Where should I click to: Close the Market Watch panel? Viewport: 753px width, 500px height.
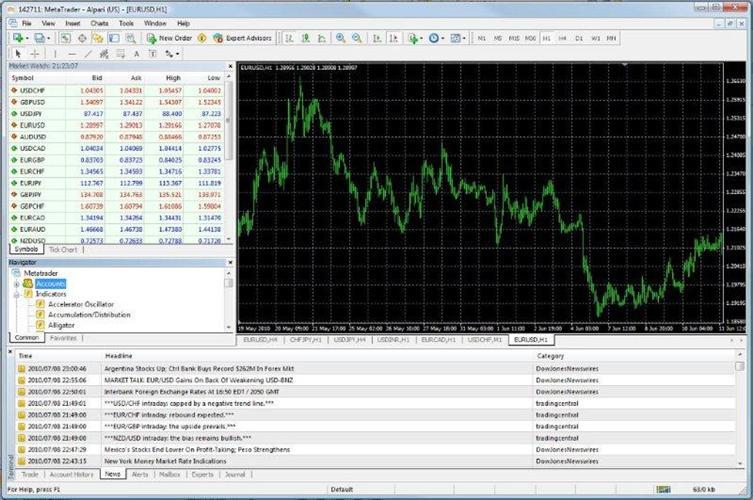pyautogui.click(x=230, y=66)
